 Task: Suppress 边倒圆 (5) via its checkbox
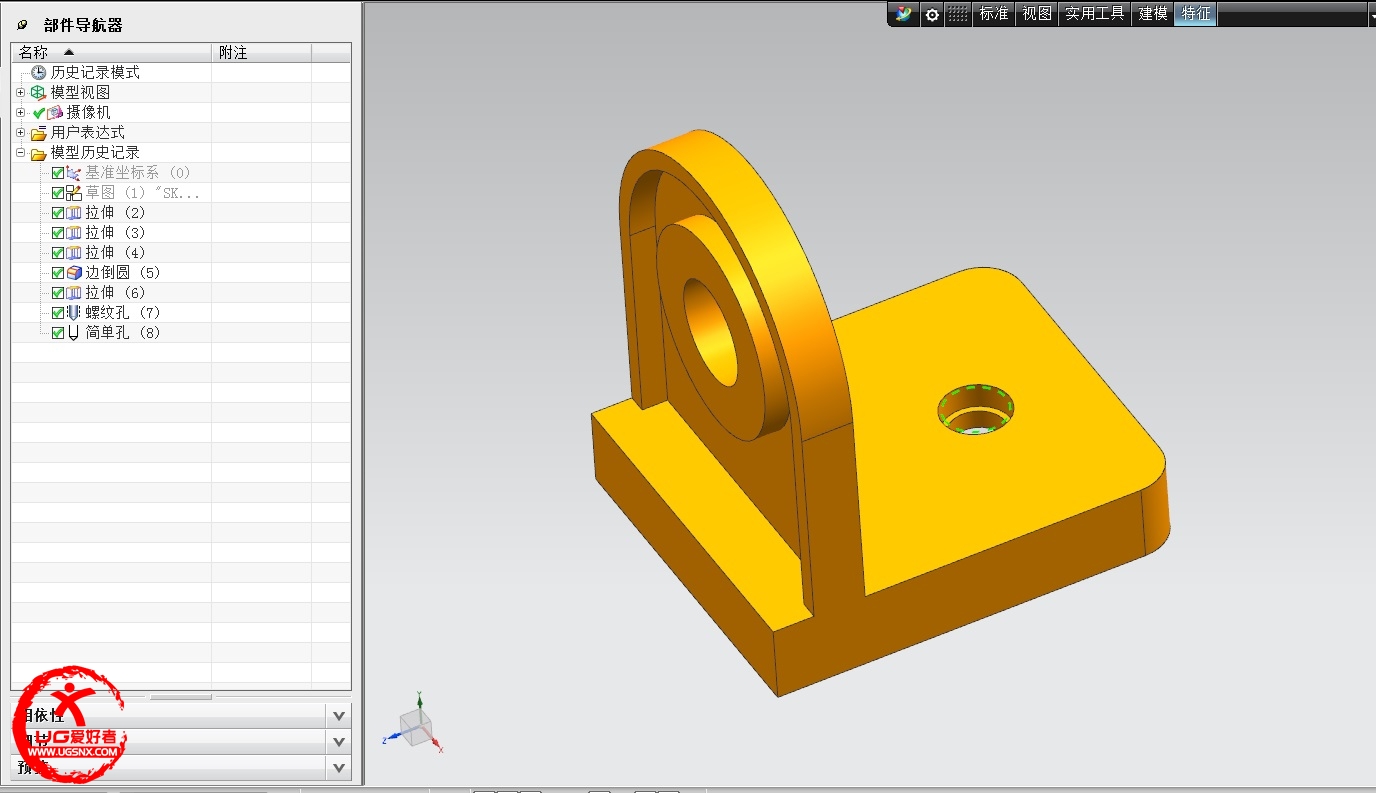coord(58,273)
